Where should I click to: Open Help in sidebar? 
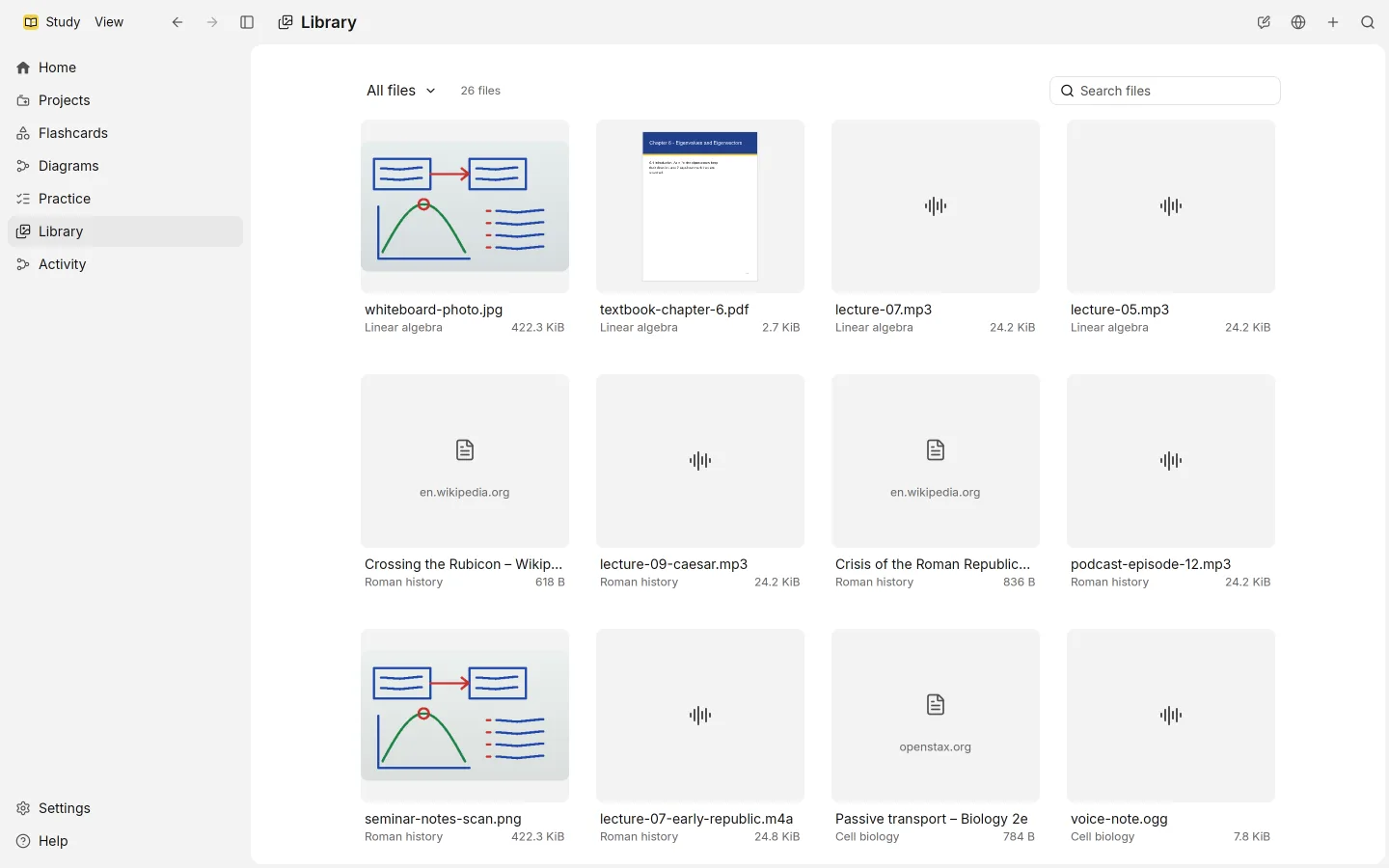[x=125, y=841]
